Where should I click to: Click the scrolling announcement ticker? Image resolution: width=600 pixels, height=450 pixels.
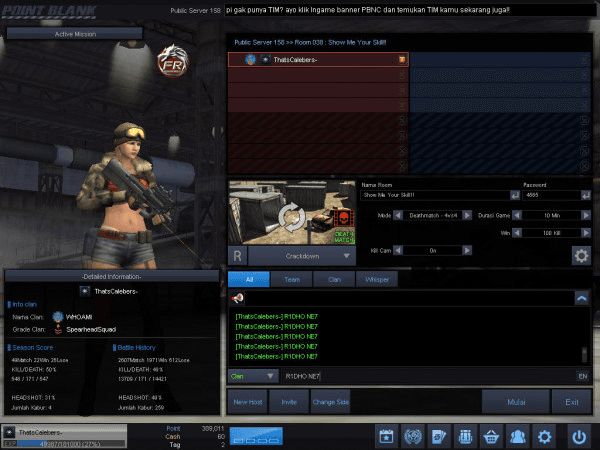(x=409, y=10)
